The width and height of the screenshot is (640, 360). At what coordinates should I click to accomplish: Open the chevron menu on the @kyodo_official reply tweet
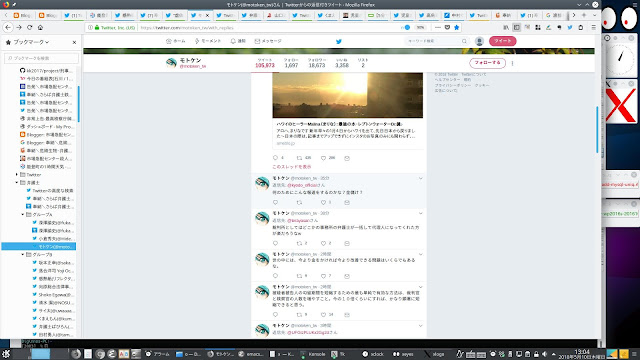click(x=420, y=178)
